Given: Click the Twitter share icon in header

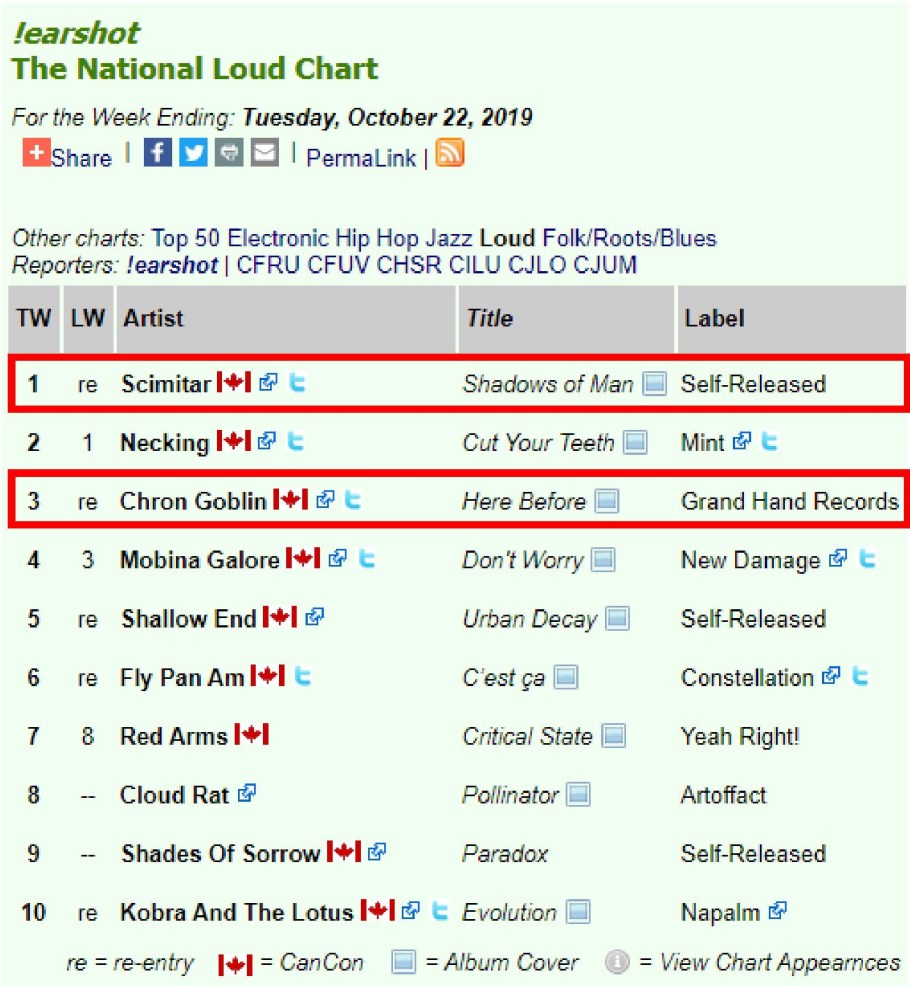Looking at the screenshot, I should [x=193, y=153].
